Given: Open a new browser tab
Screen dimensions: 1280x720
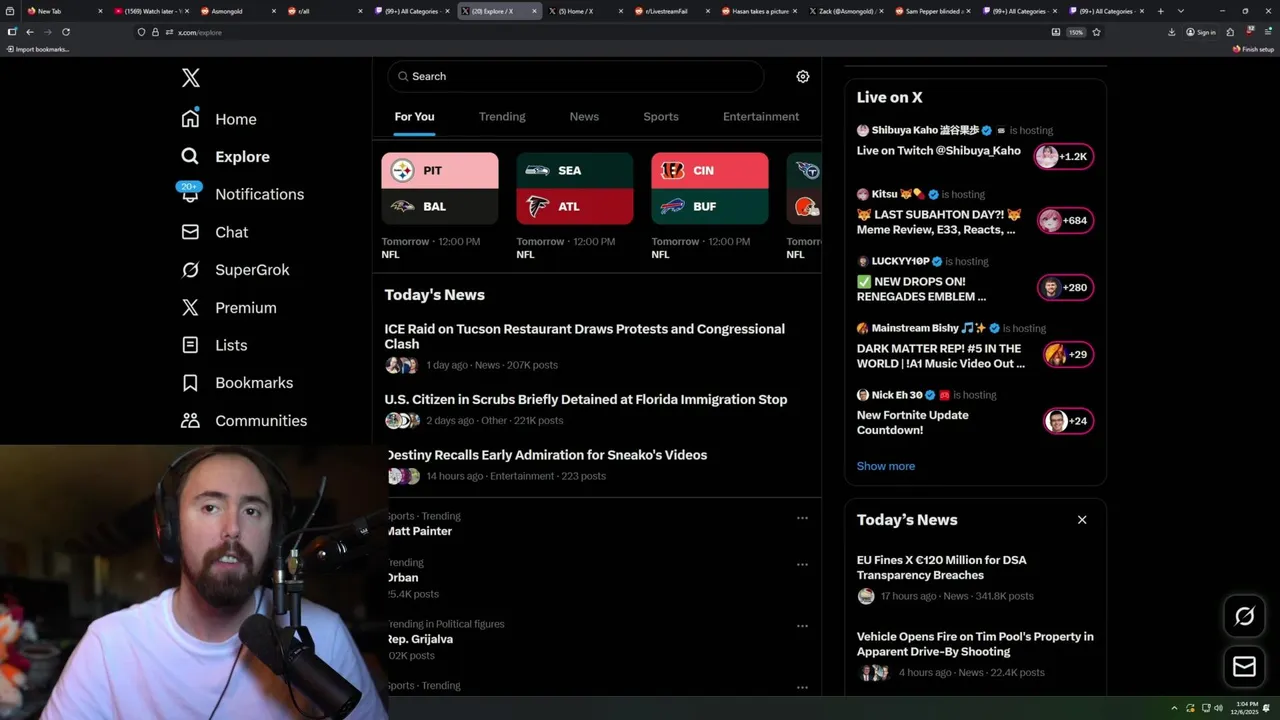Looking at the screenshot, I should (x=1160, y=11).
